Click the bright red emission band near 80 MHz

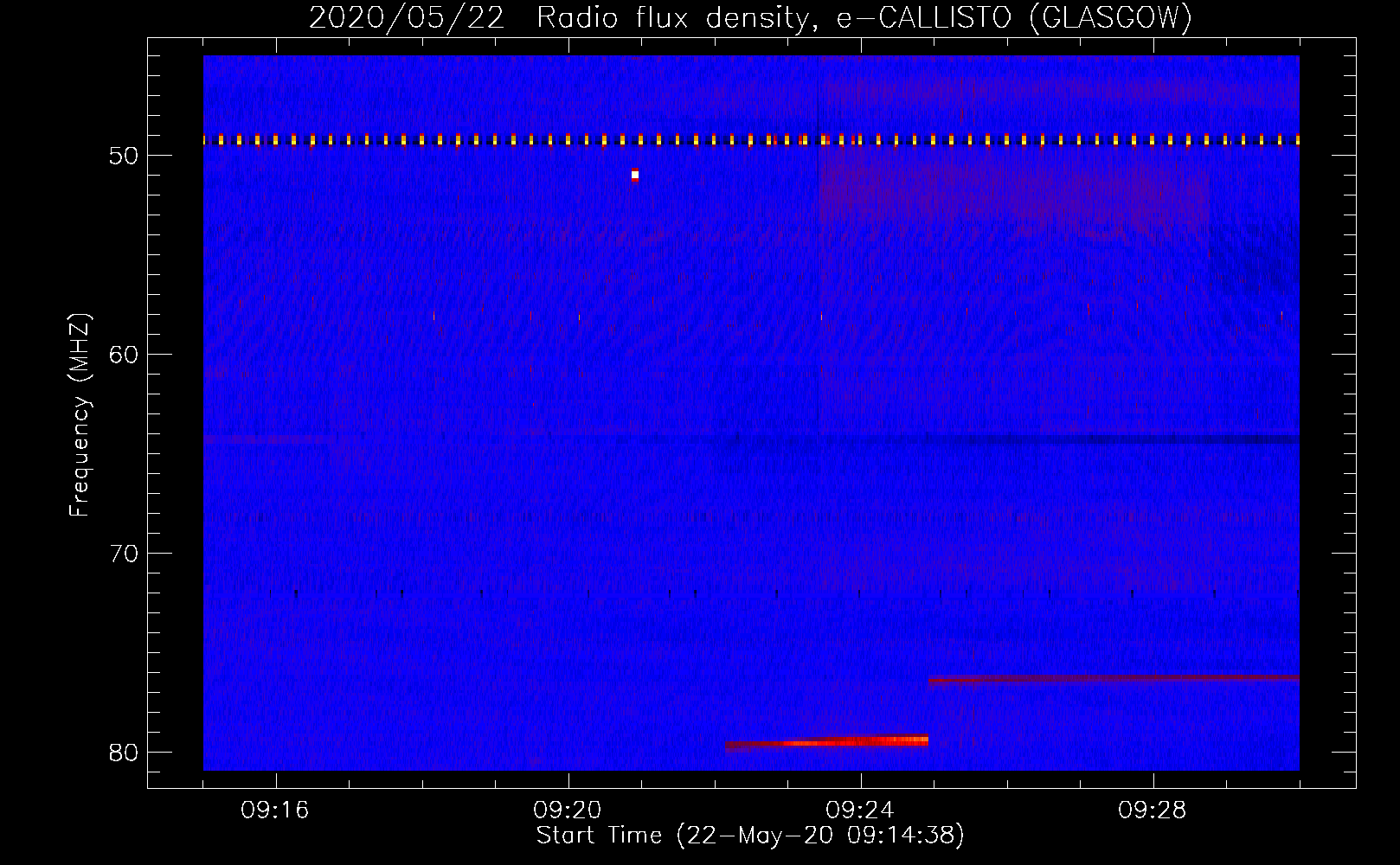826,741
